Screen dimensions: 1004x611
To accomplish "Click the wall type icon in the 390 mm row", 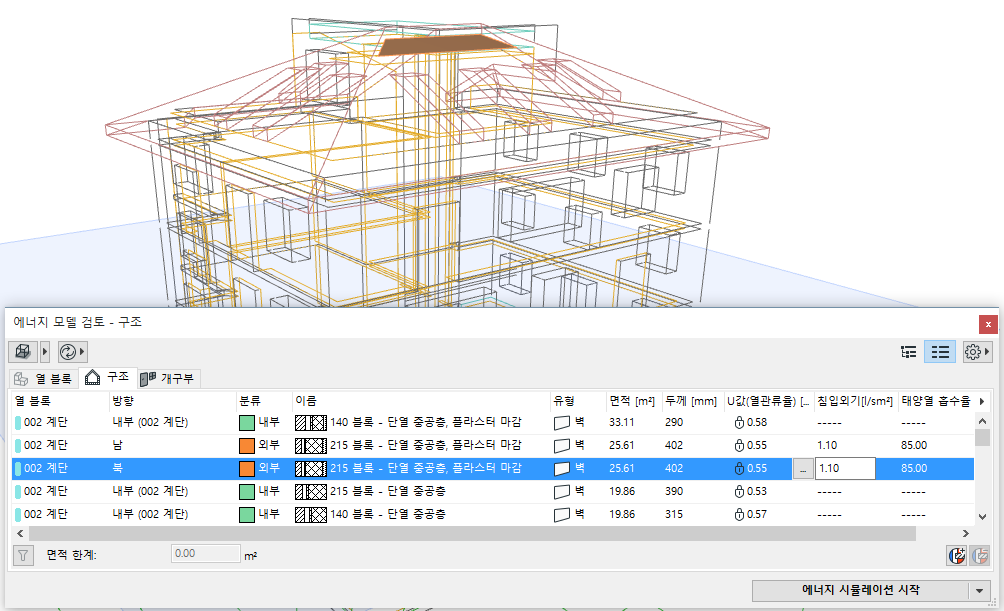I will click(x=562, y=492).
